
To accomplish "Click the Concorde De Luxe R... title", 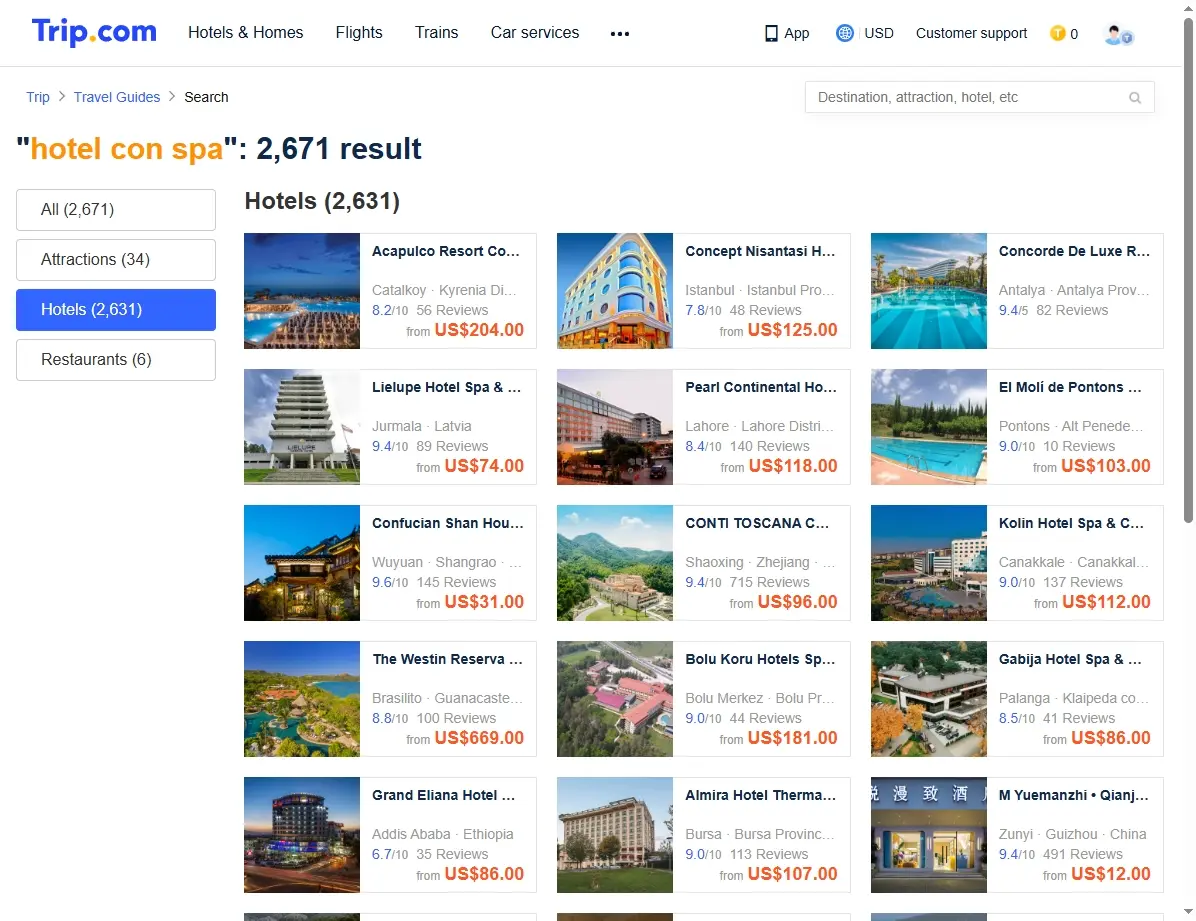I will [x=1074, y=251].
